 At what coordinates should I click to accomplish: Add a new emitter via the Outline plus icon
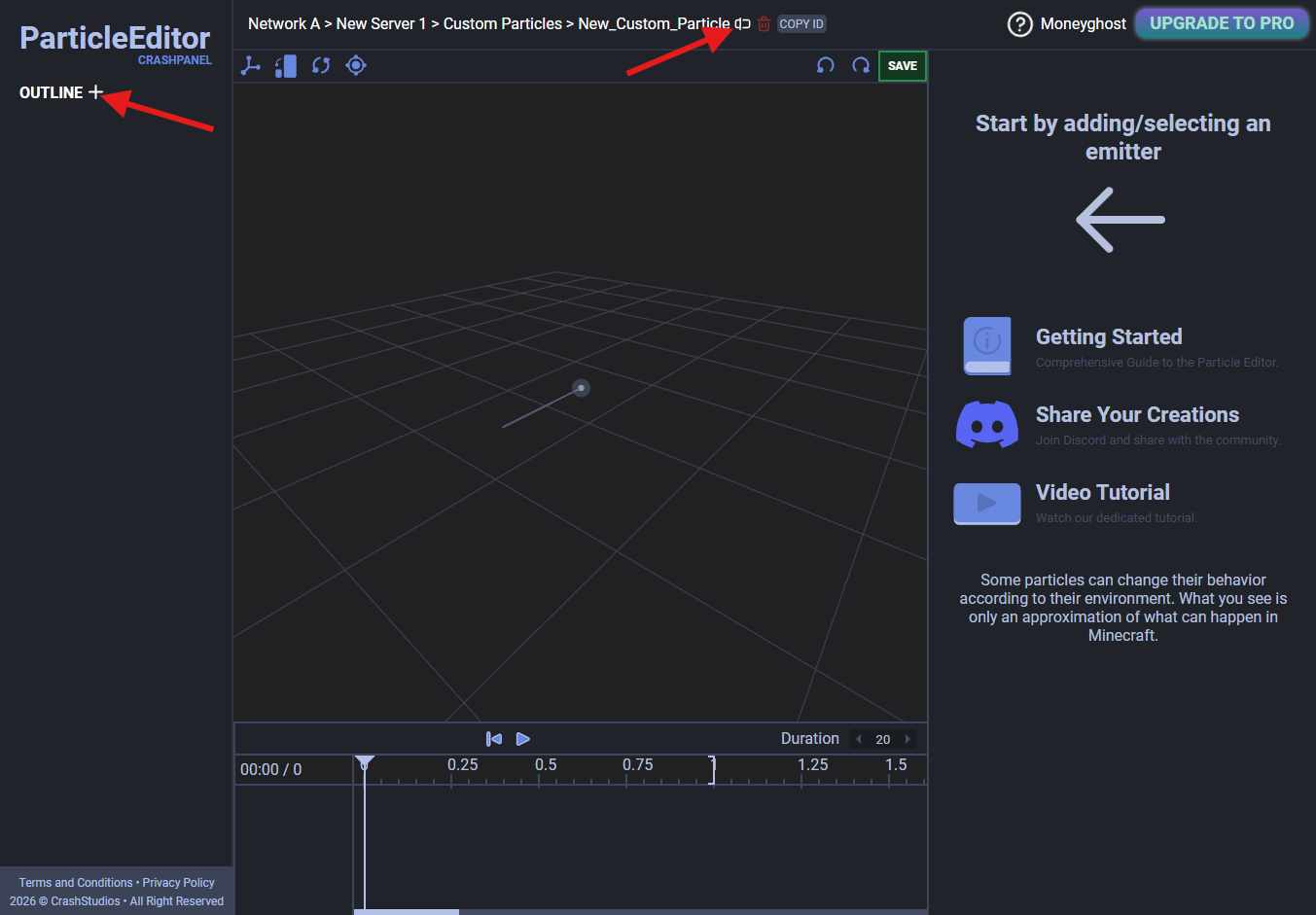coord(95,92)
